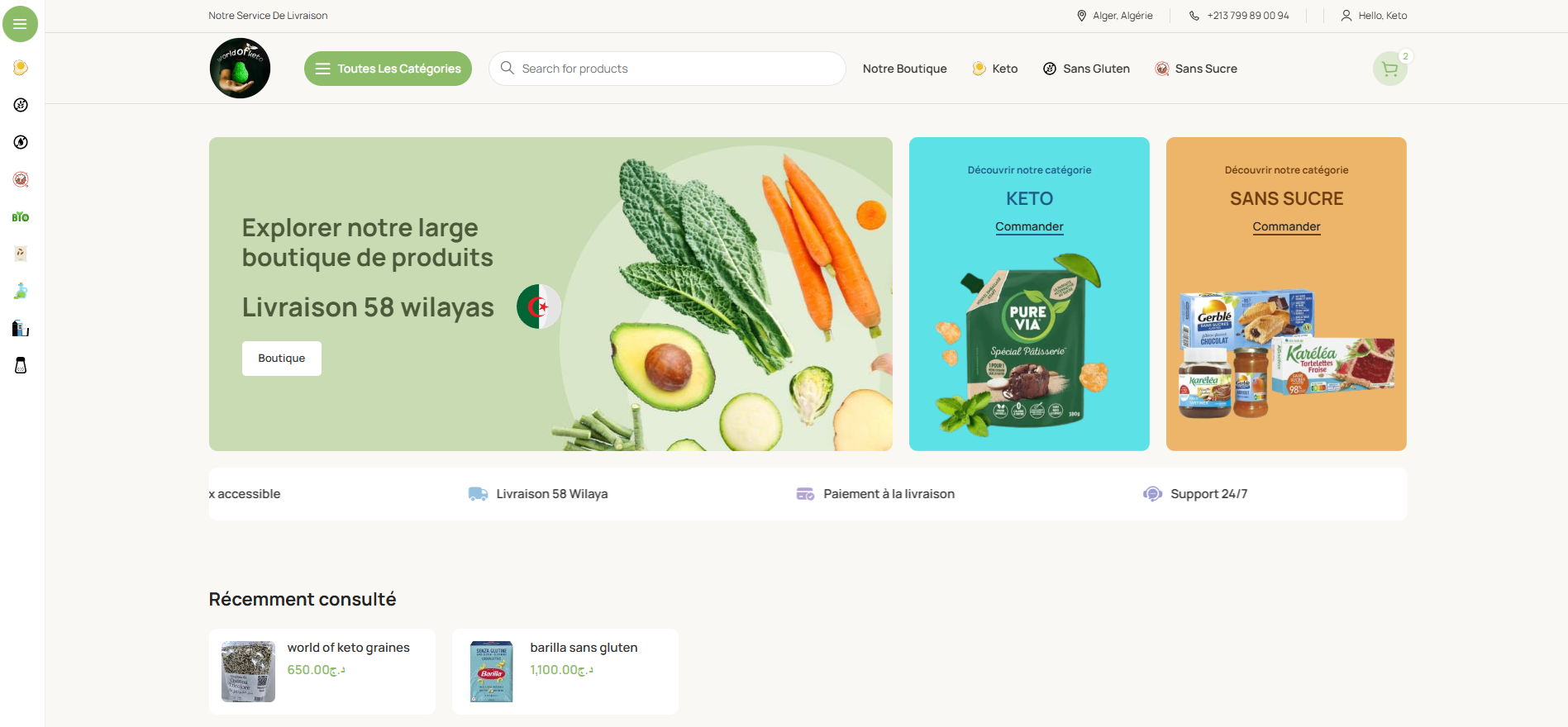Viewport: 1568px width, 727px height.
Task: Expand the Toutes Les Catégories dropdown
Action: 388,69
